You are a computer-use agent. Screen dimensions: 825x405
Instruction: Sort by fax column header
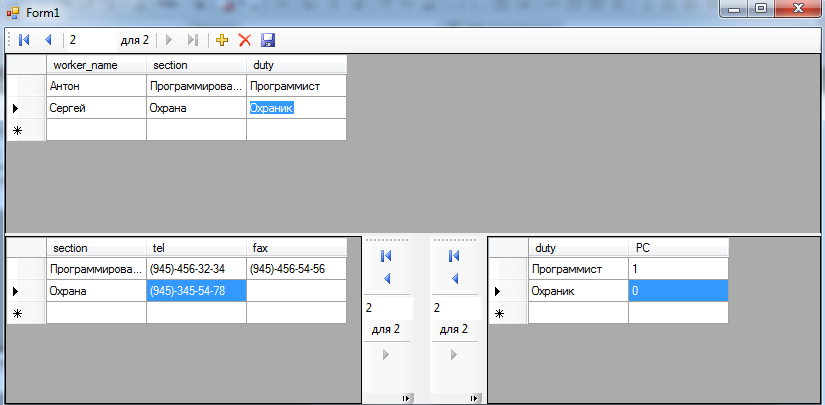(x=296, y=248)
